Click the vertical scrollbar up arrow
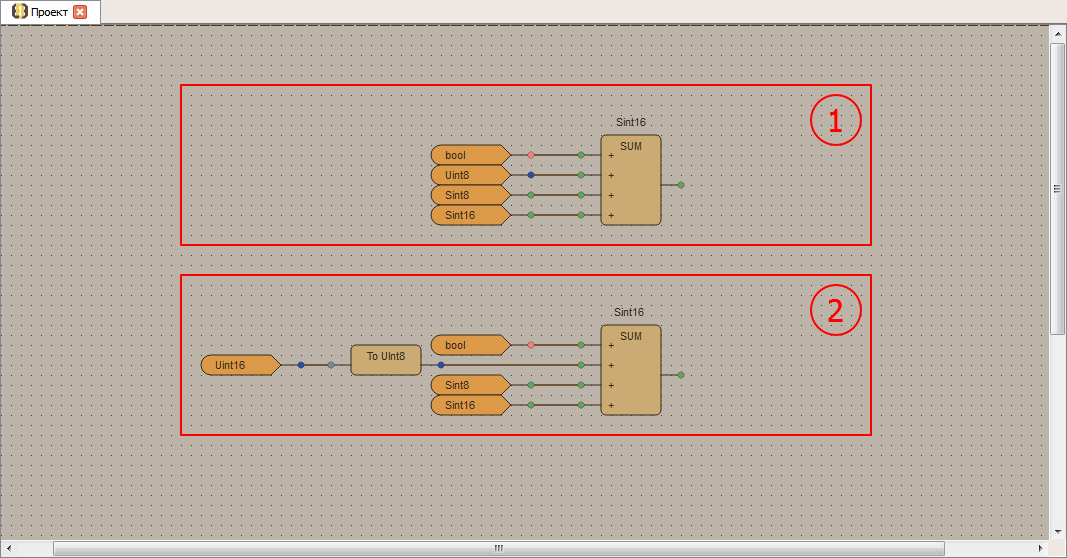The image size is (1067, 558). point(1058,34)
